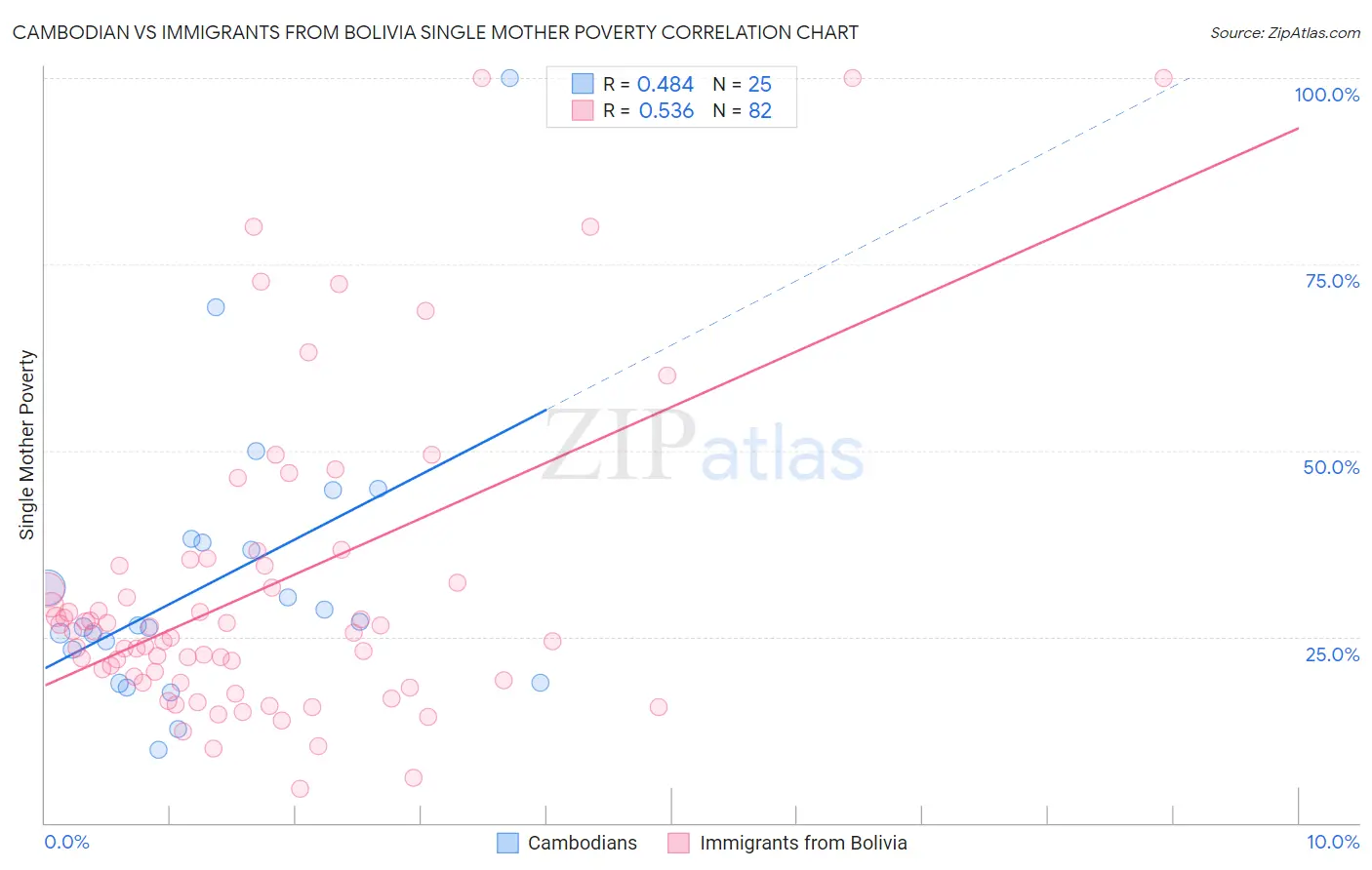Select the Immigrants from Bolivia legend label
This screenshot has height=870, width=1372.
pyautogui.click(x=803, y=843)
